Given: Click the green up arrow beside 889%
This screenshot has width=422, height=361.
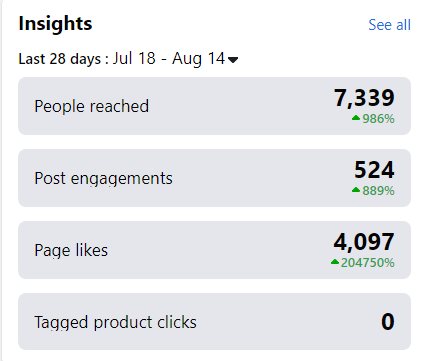Looking at the screenshot, I should pos(356,190).
